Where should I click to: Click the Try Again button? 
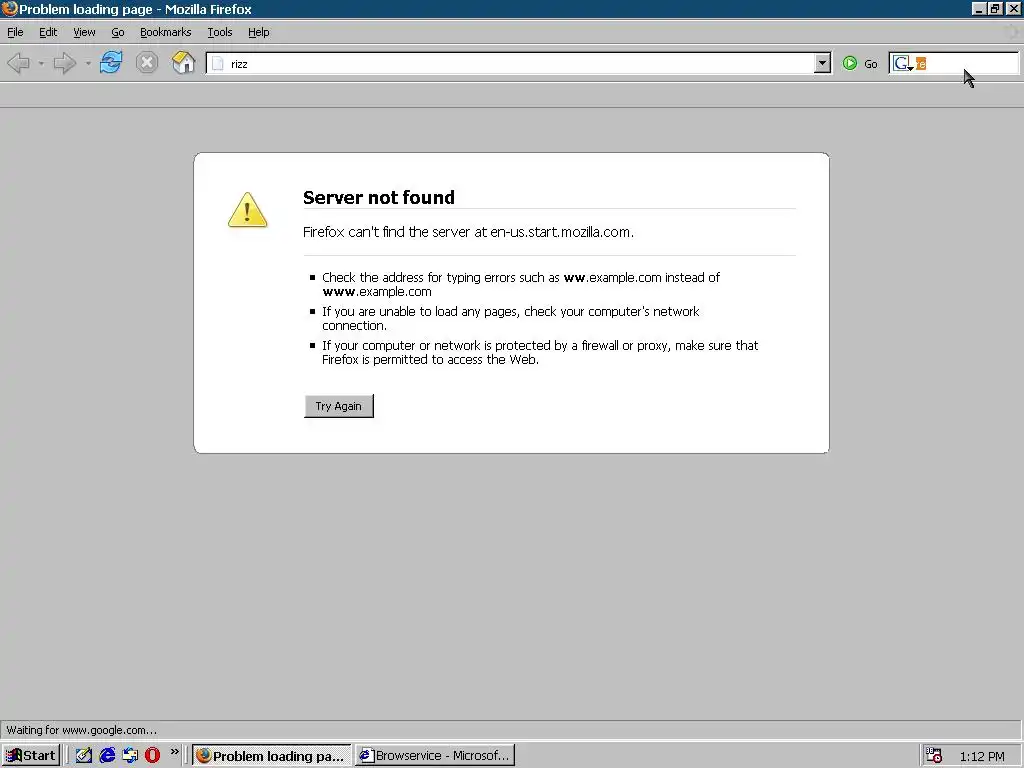click(339, 406)
